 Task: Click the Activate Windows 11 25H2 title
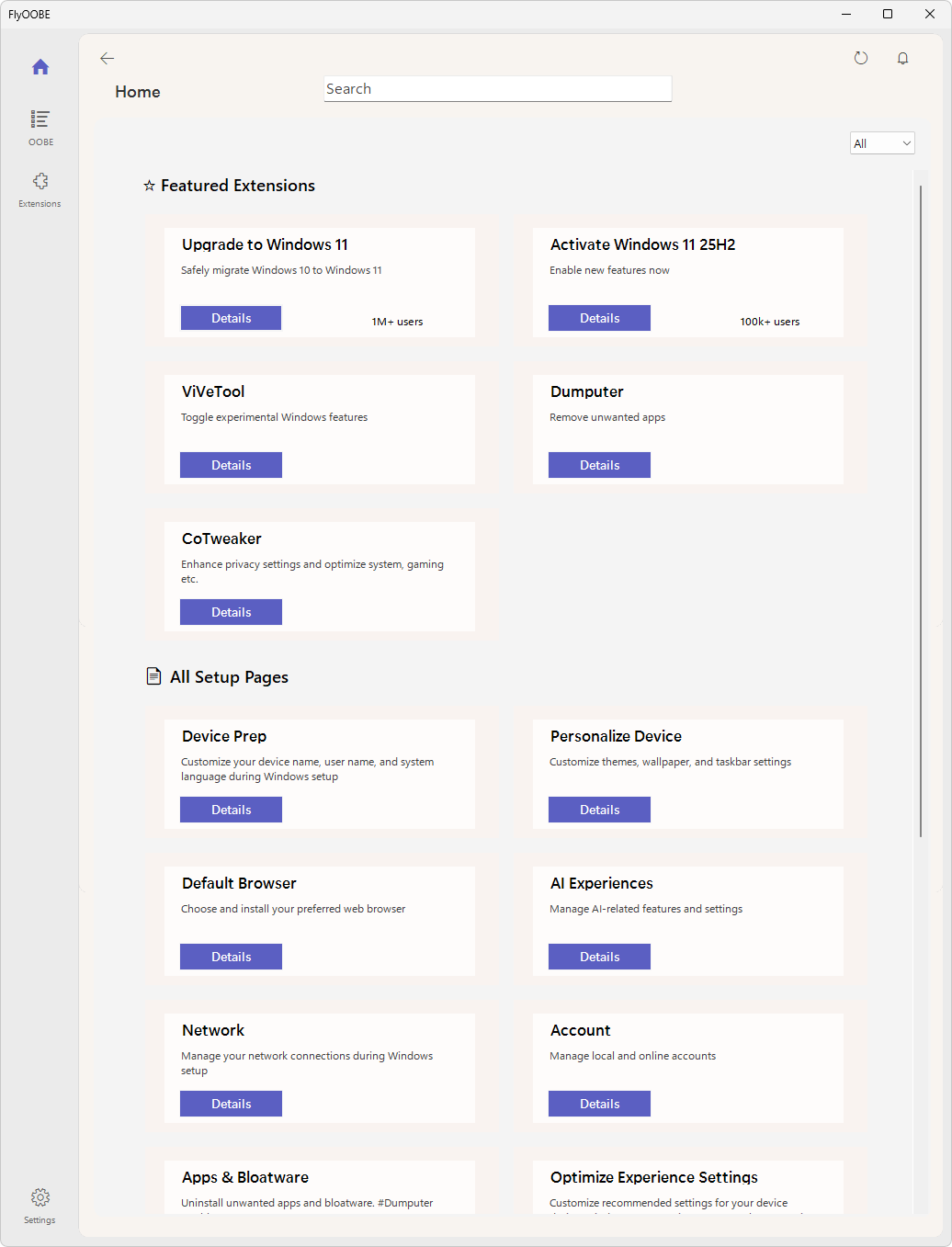(x=642, y=244)
